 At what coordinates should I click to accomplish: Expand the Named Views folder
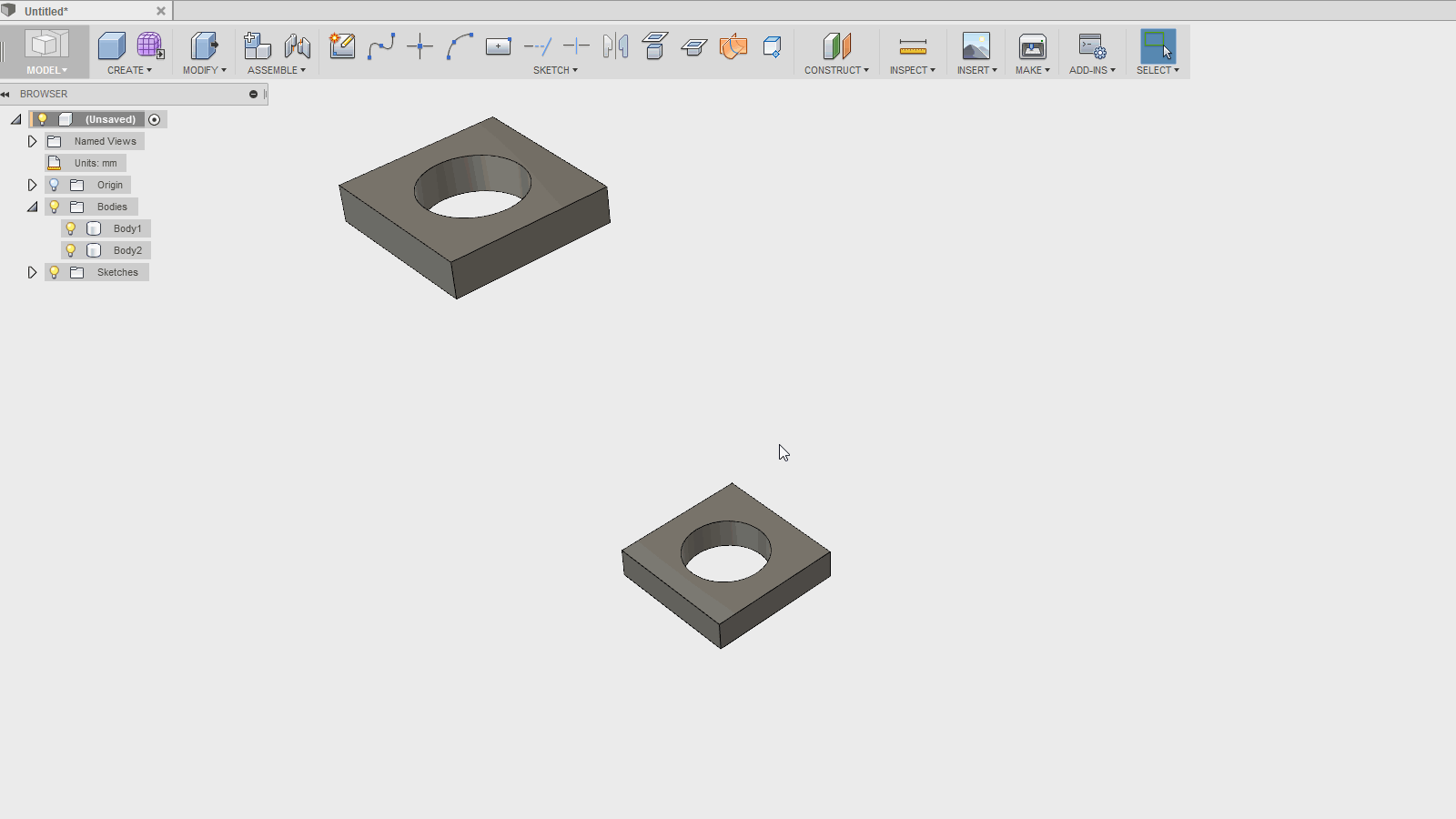point(32,141)
